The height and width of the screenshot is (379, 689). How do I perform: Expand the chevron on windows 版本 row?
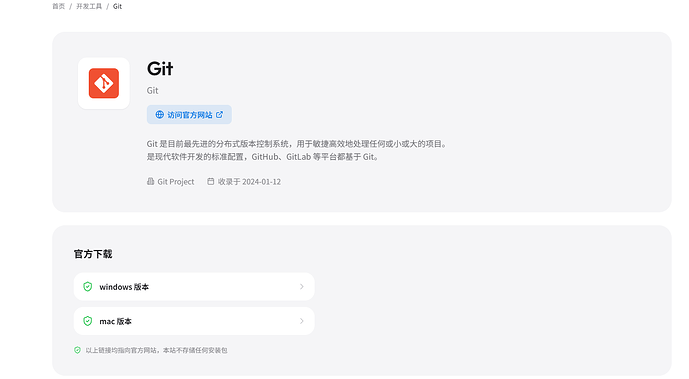(301, 287)
